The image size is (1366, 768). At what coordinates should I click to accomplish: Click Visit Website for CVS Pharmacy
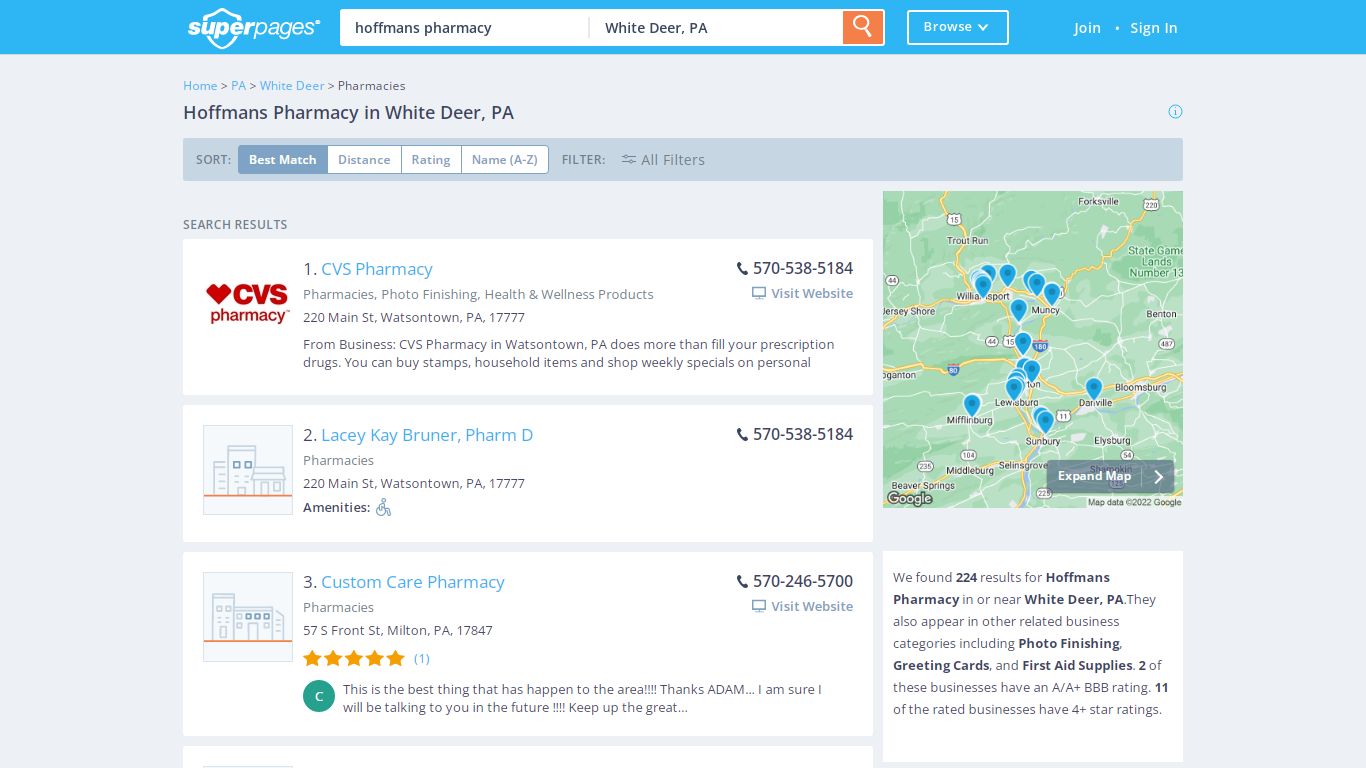click(803, 294)
